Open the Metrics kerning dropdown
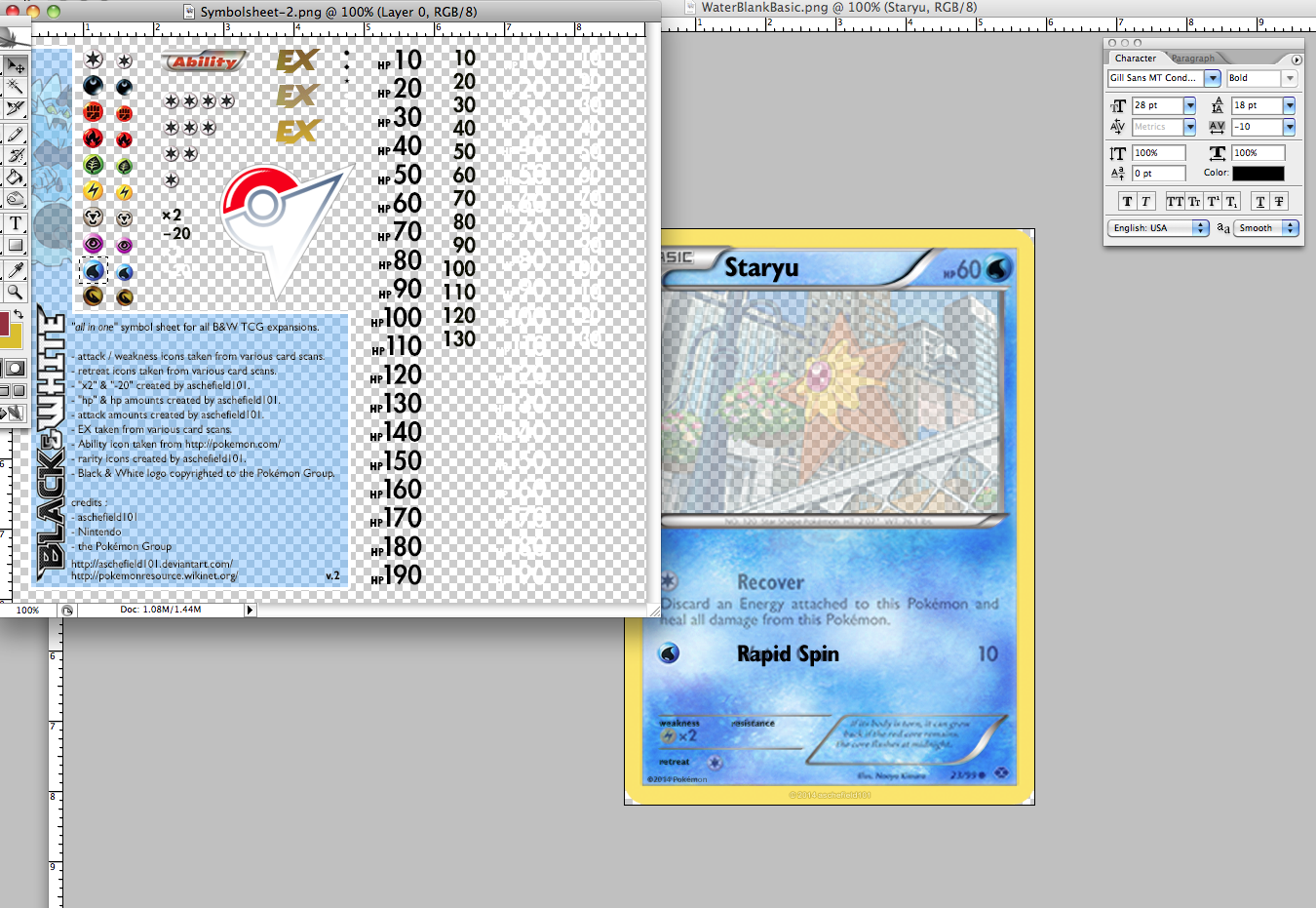The width and height of the screenshot is (1316, 908). (1189, 127)
